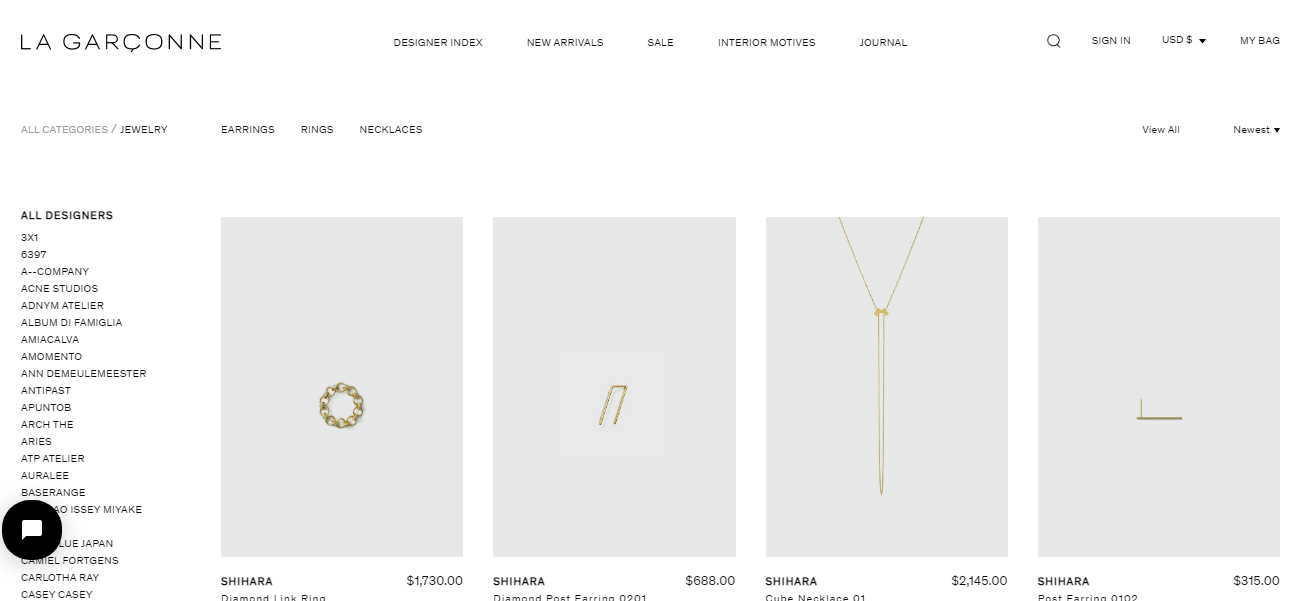
Task: Open the $315.00 Post Earring image
Action: 1159,387
